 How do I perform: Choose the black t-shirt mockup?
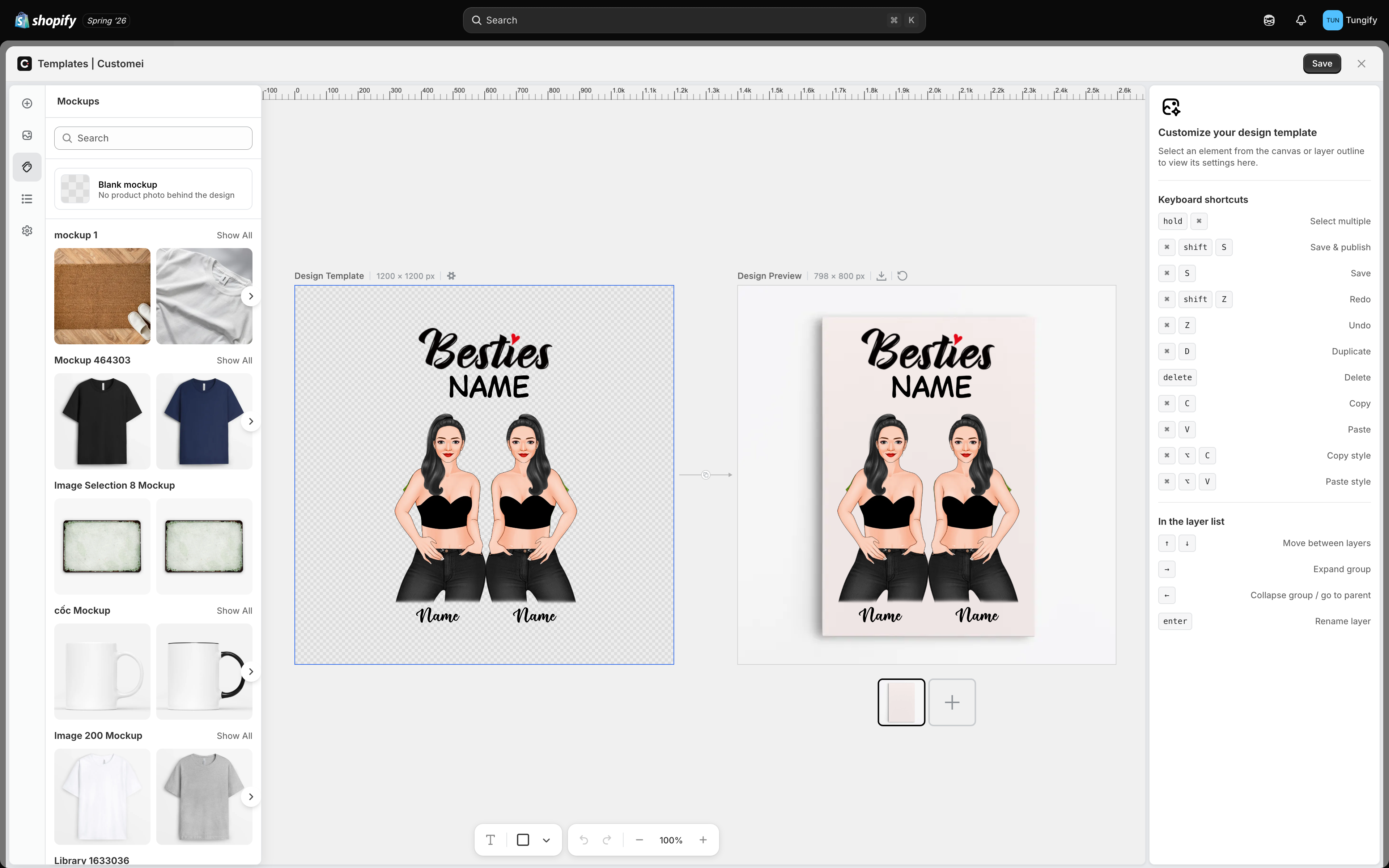pyautogui.click(x=102, y=421)
